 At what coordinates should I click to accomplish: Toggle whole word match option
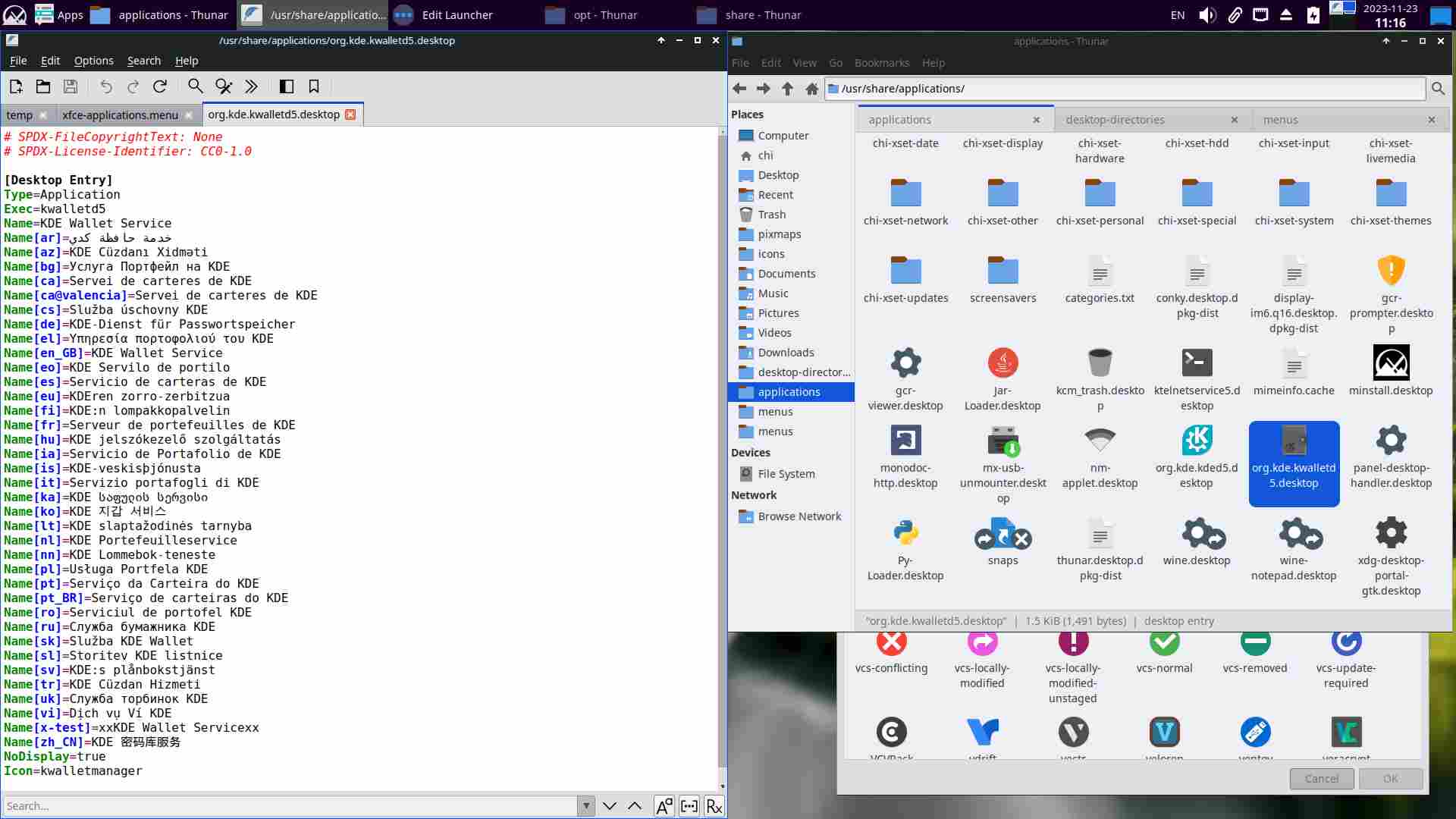coord(689,806)
